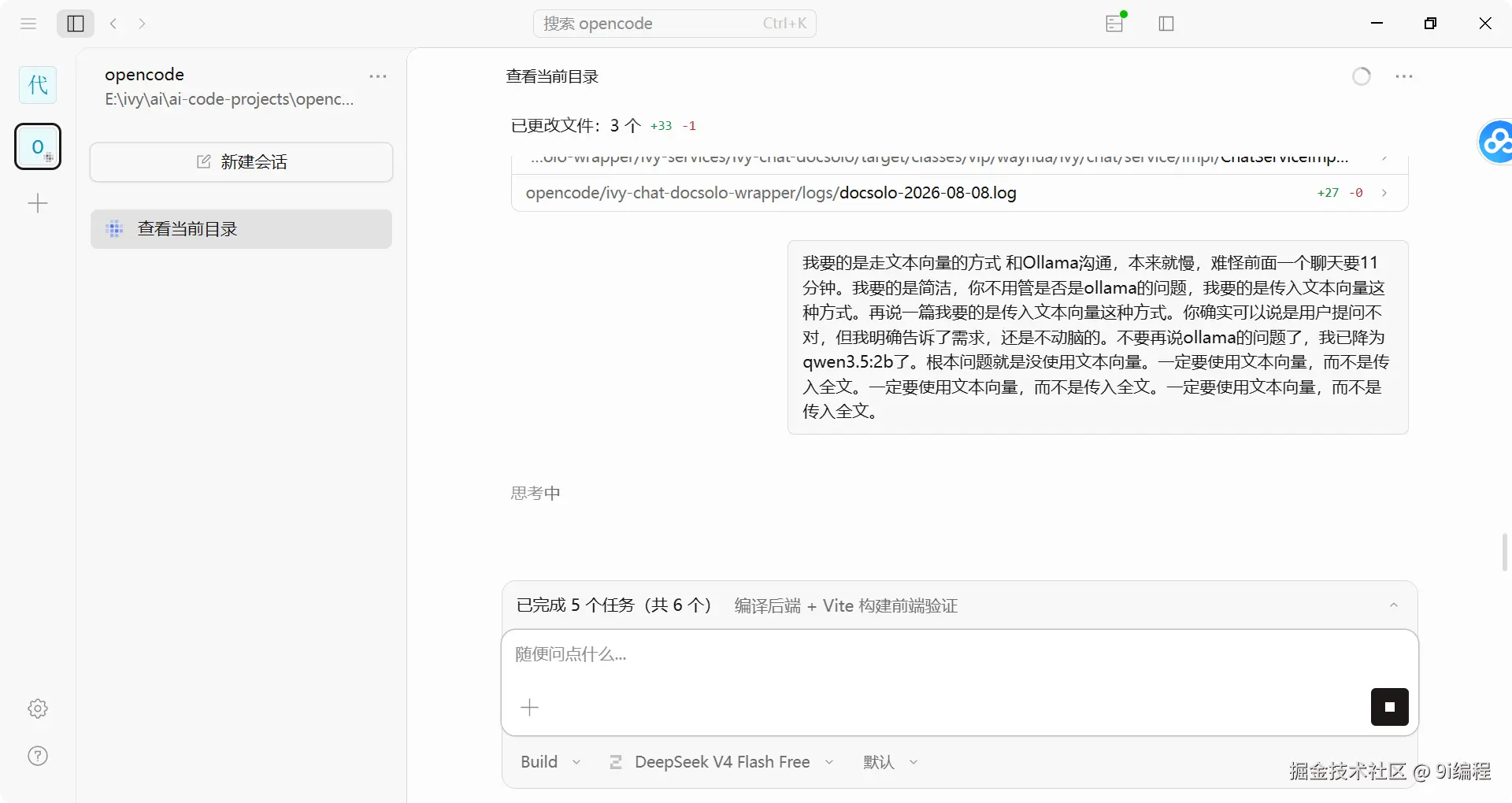Select the 代 project avatar
This screenshot has height=803, width=1512.
(x=38, y=85)
